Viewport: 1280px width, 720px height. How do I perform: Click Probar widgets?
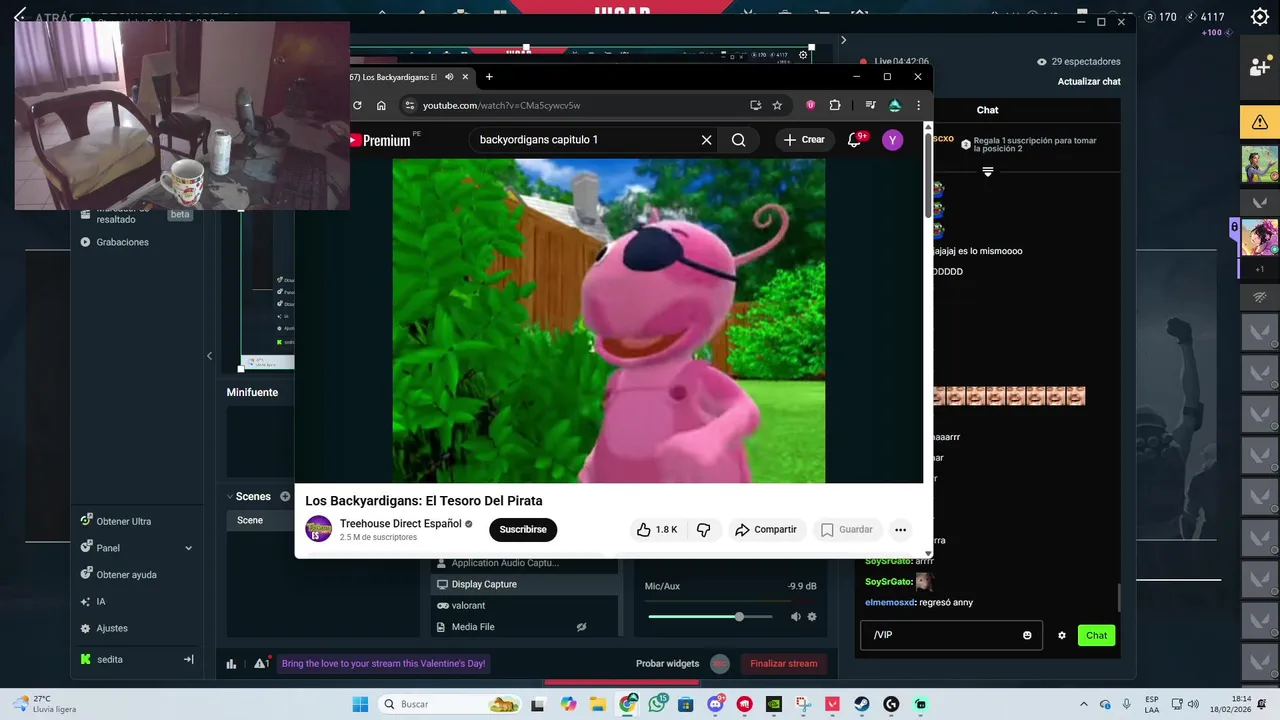[667, 663]
